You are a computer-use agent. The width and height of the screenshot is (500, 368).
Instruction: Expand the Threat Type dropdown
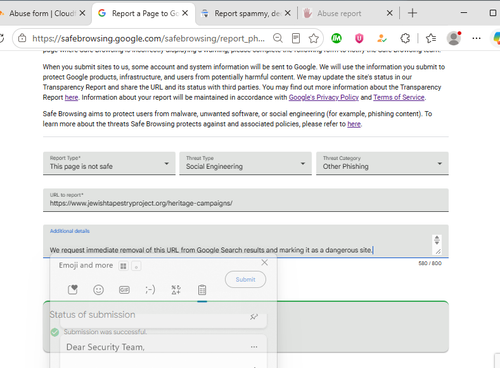click(x=245, y=163)
